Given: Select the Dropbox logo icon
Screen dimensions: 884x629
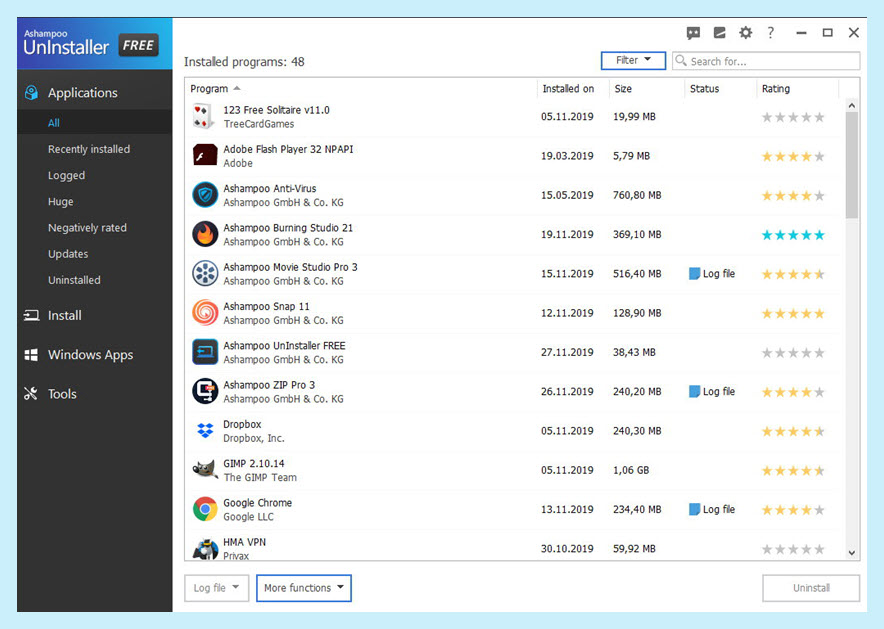Looking at the screenshot, I should (x=205, y=431).
